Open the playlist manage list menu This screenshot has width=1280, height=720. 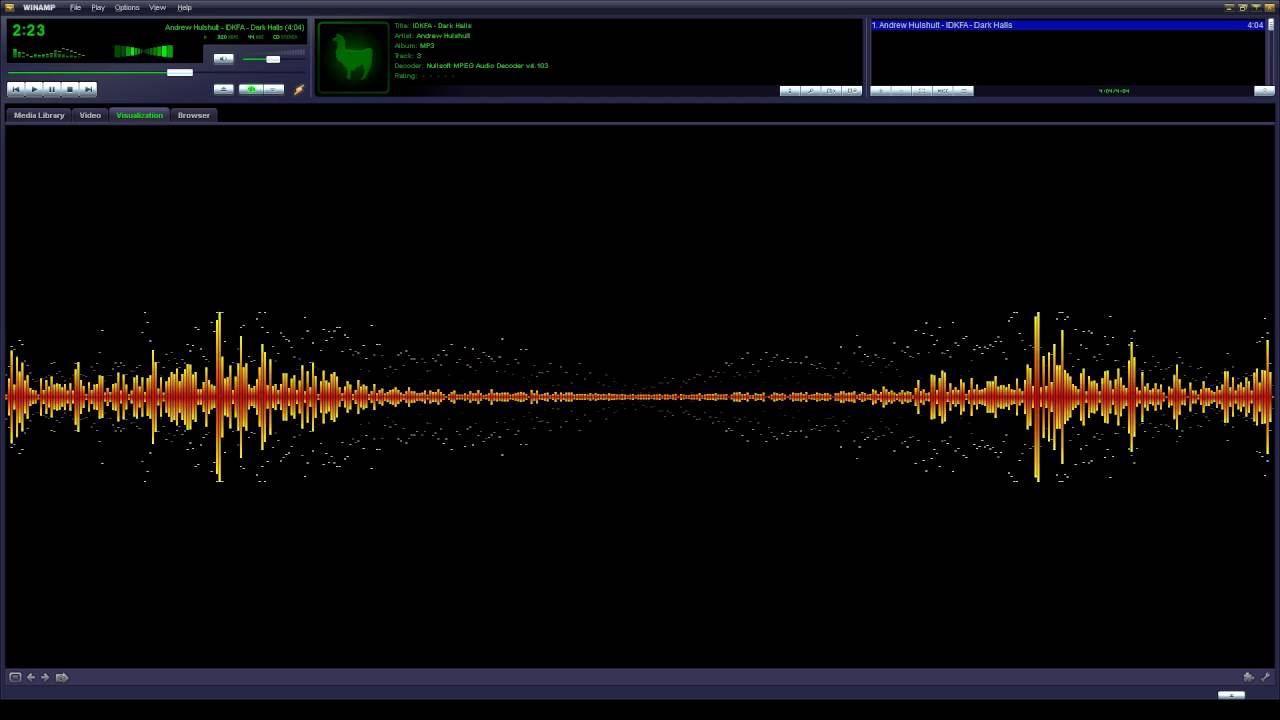coord(964,90)
